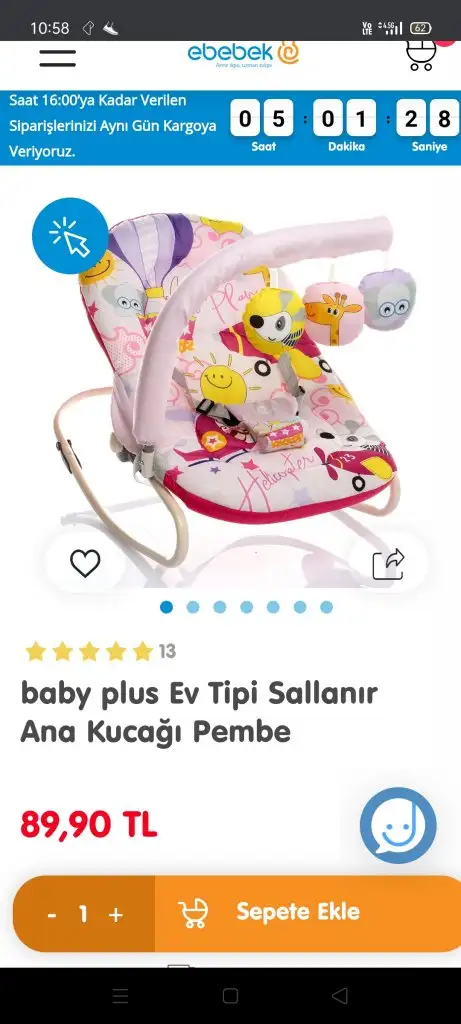
Task: Add product to favorites with heart icon
Action: click(86, 564)
